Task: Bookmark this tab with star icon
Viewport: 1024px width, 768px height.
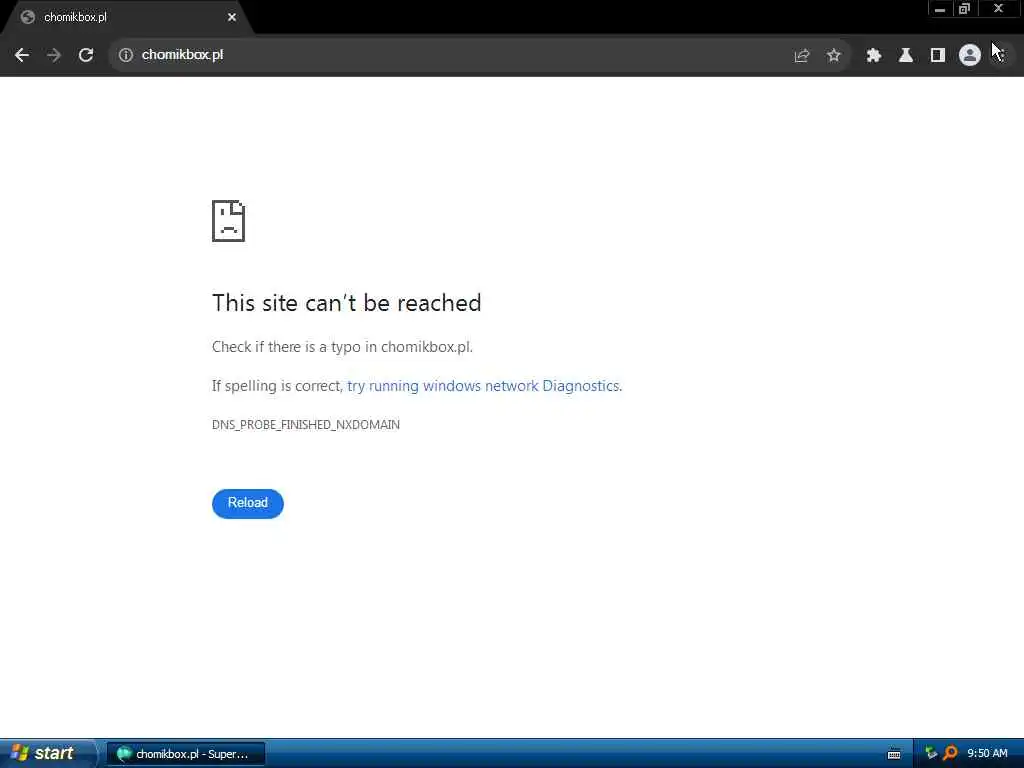Action: click(x=833, y=56)
